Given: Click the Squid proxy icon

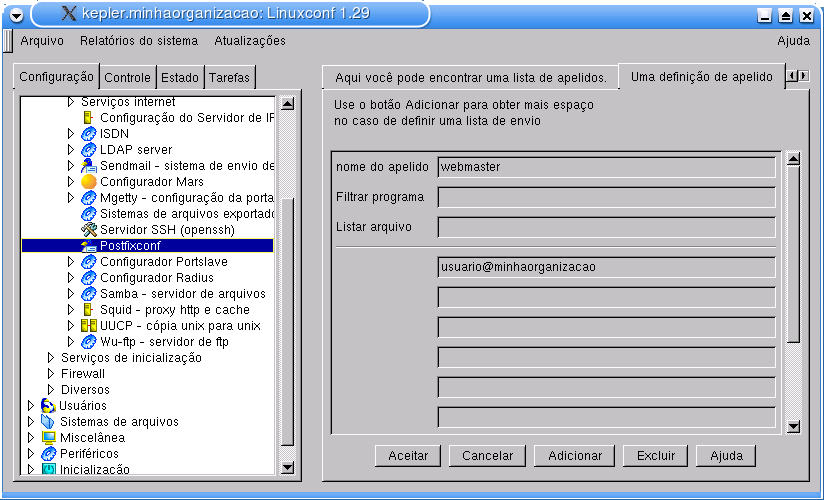Looking at the screenshot, I should (x=88, y=310).
